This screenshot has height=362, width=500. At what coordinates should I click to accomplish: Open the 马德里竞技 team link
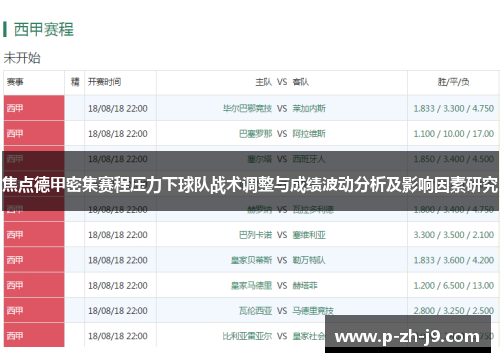pos(313,311)
